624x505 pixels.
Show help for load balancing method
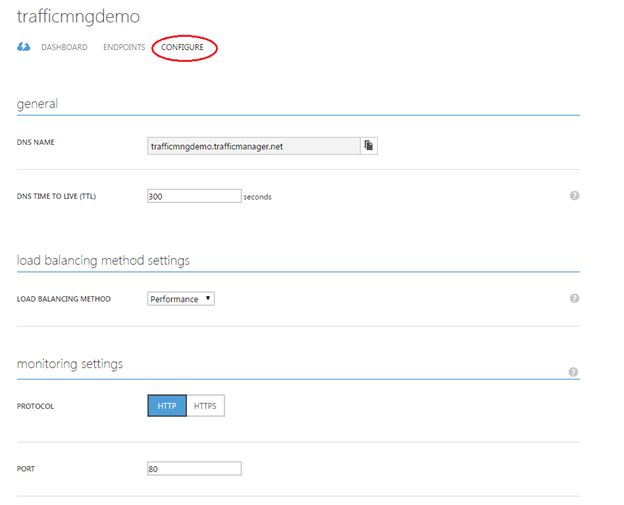(x=574, y=298)
